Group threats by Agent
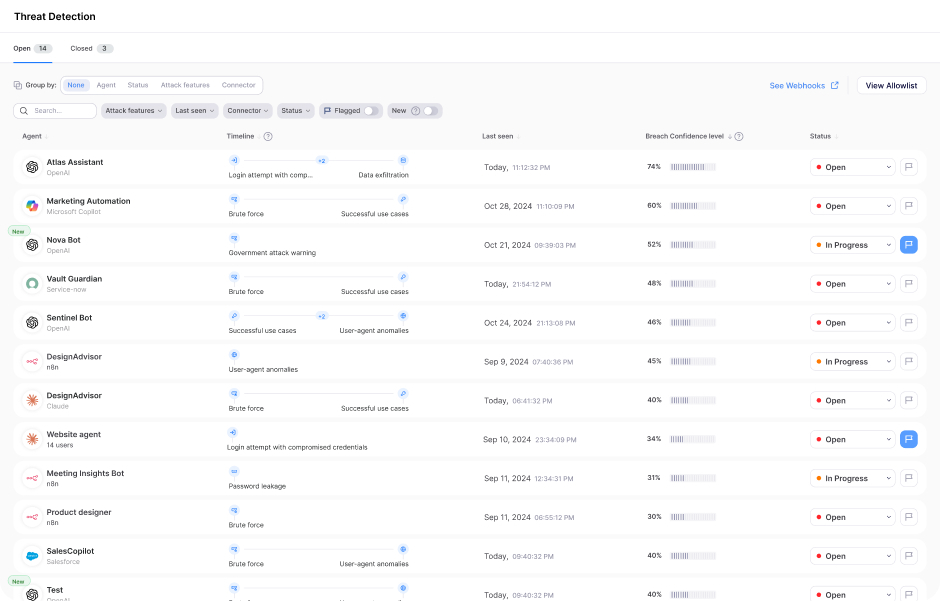940x601 pixels. pos(106,85)
